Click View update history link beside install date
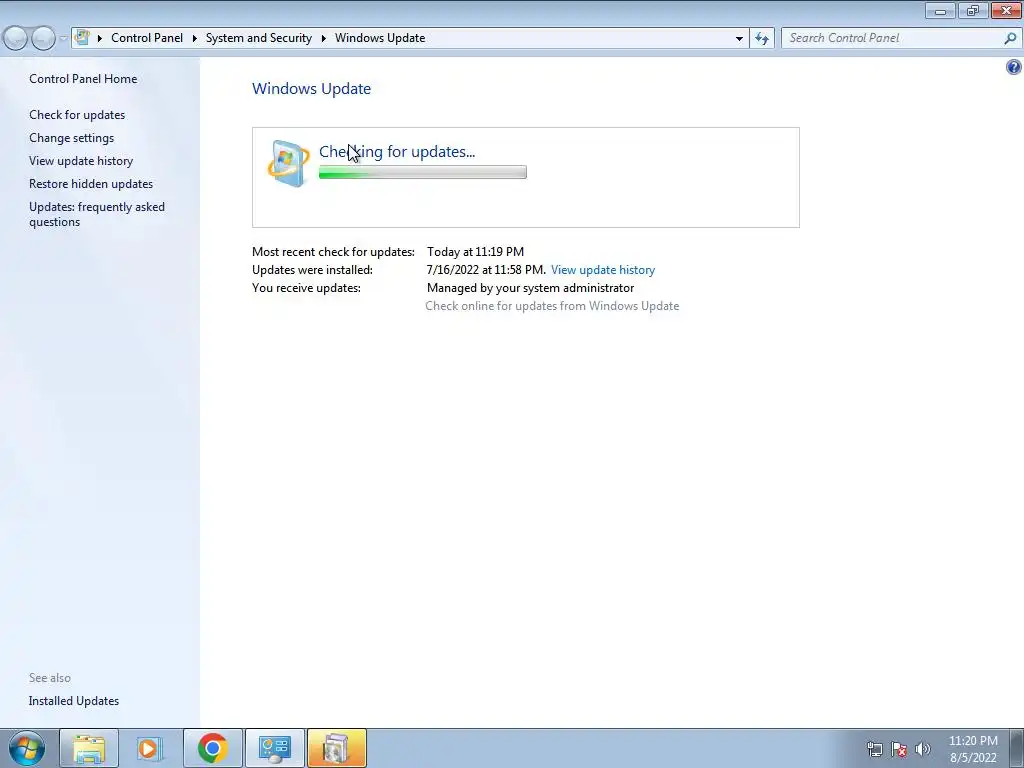1024x768 pixels. click(603, 270)
